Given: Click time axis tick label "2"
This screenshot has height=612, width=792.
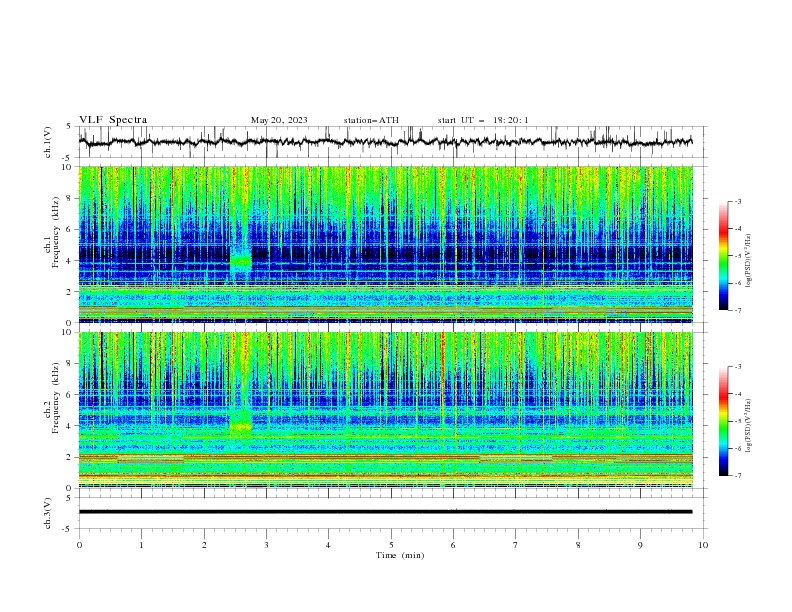Looking at the screenshot, I should click(x=204, y=545).
